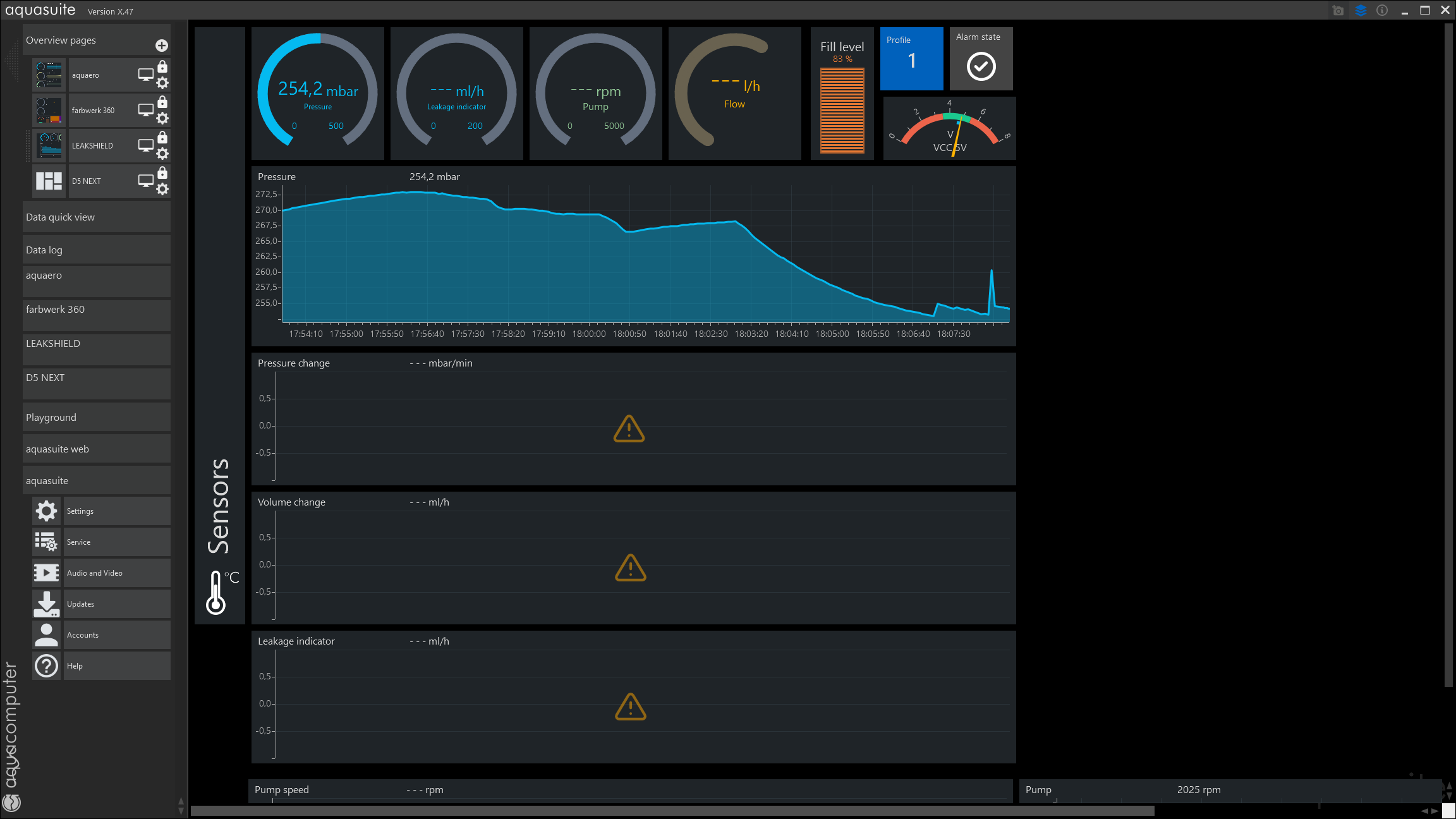Open gear settings for farbwerk 360 page

[x=162, y=118]
